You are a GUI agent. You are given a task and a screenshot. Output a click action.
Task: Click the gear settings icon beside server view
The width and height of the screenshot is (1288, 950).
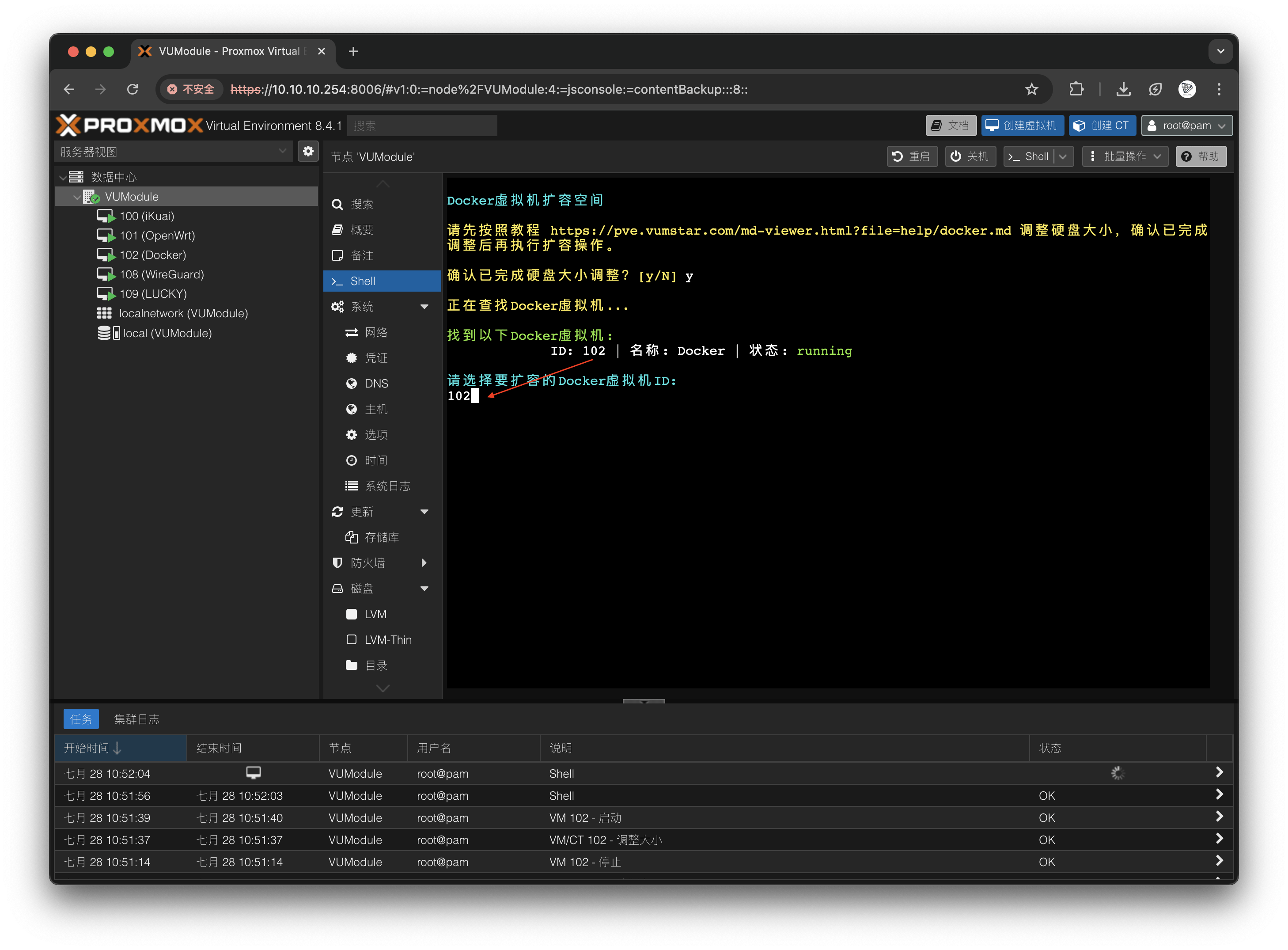coord(308,151)
